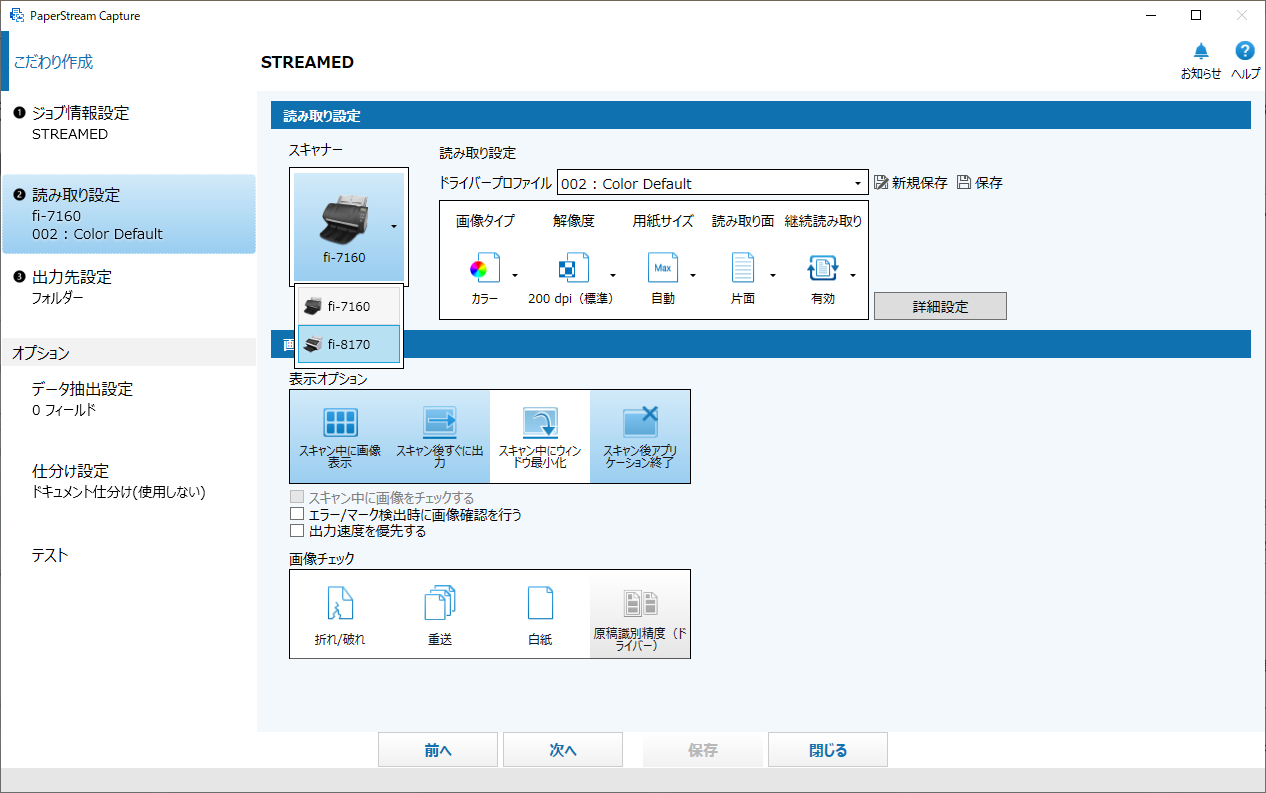Click the 折れ/破れ image check icon
This screenshot has height=793, width=1266.
340,603
